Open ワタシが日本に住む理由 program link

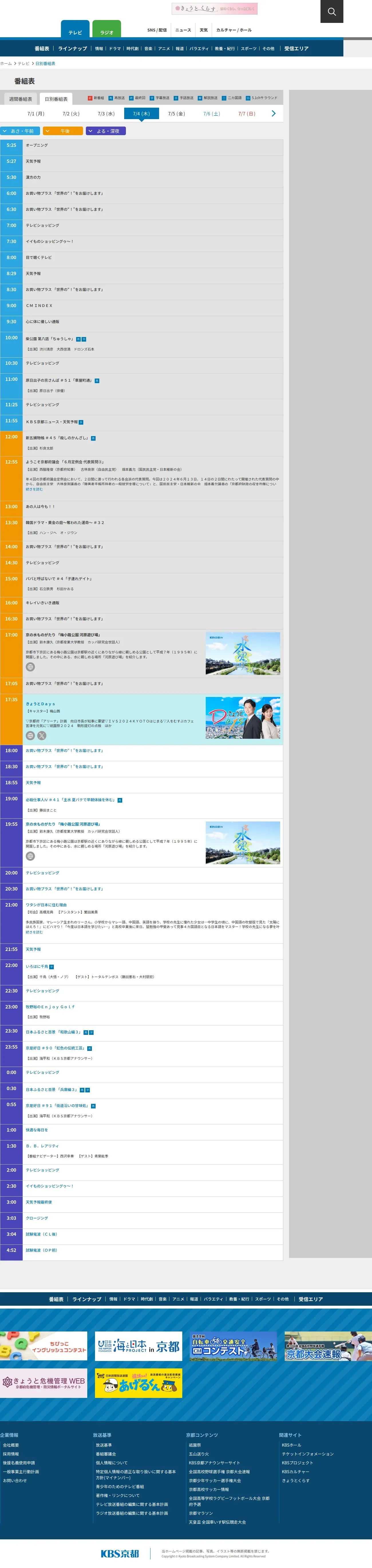[46, 905]
